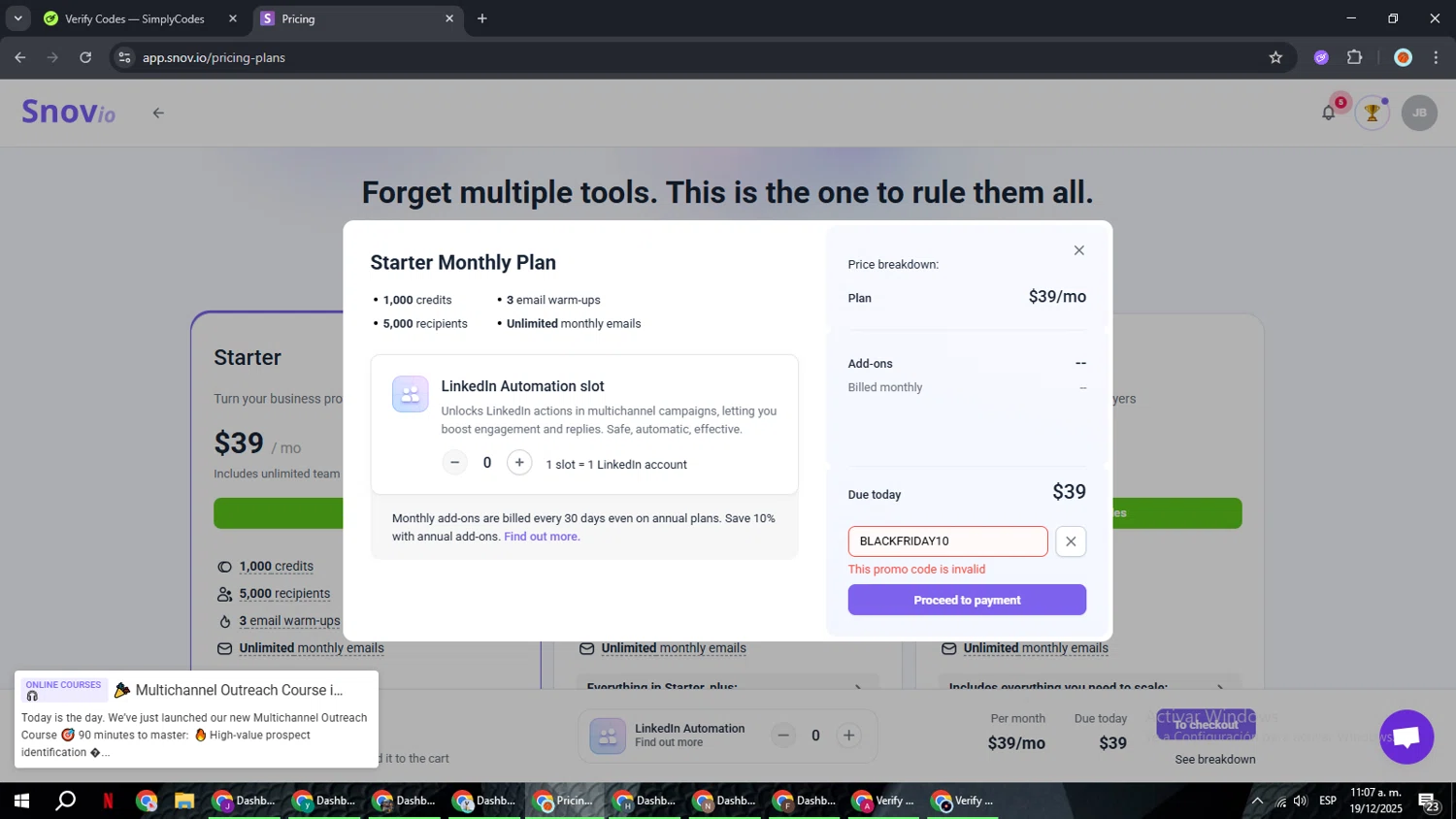Screen dimensions: 1456x819
Task: Open the notifications bell
Action: click(x=1328, y=113)
